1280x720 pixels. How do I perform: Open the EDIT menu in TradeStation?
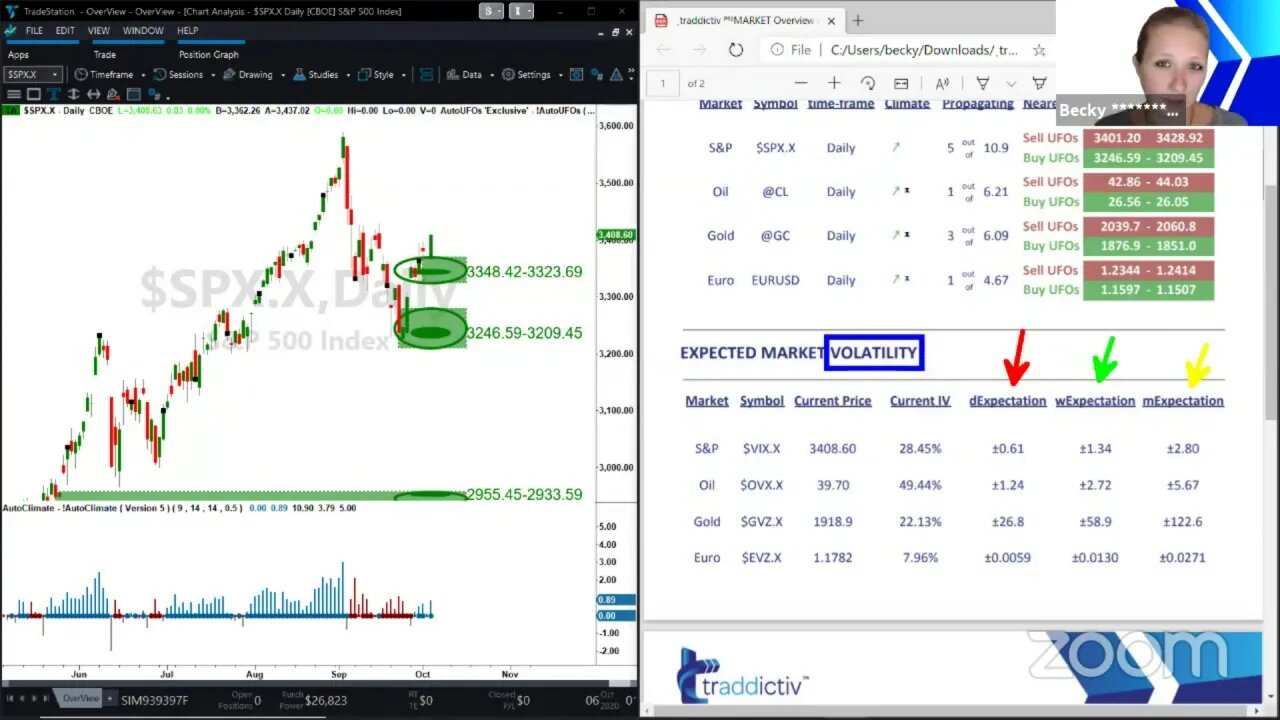65,31
